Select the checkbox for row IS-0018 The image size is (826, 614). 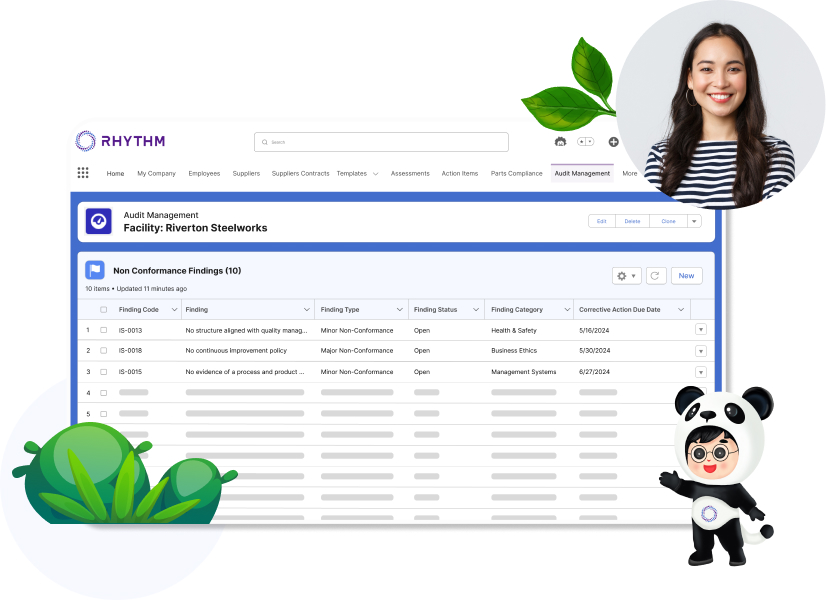coord(103,351)
